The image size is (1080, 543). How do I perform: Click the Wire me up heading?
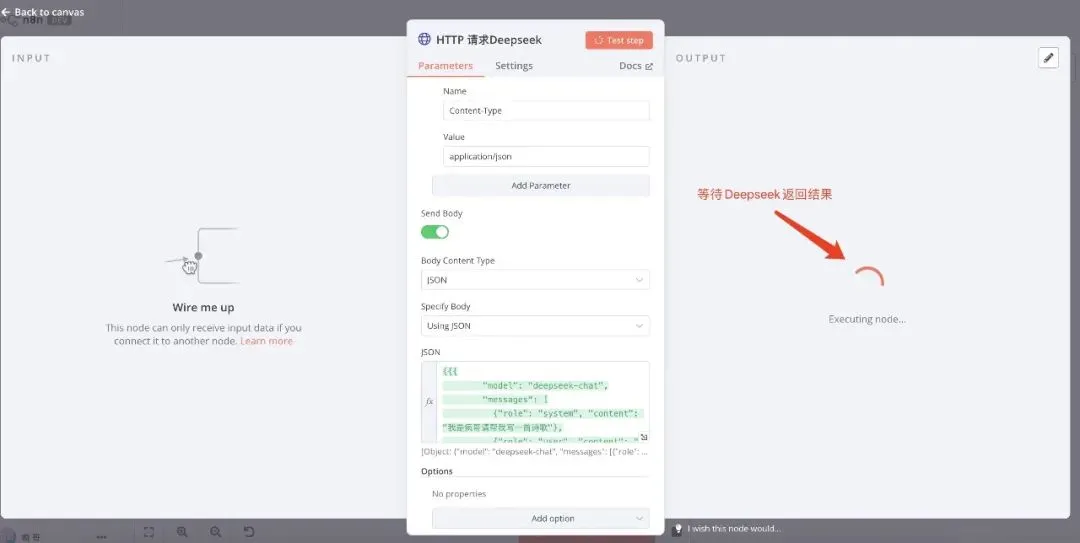click(x=203, y=307)
